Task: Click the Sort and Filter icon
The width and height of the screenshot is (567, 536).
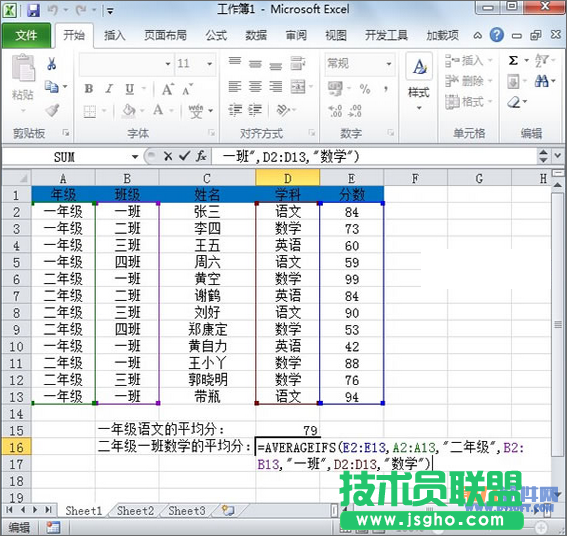Action: click(x=542, y=60)
